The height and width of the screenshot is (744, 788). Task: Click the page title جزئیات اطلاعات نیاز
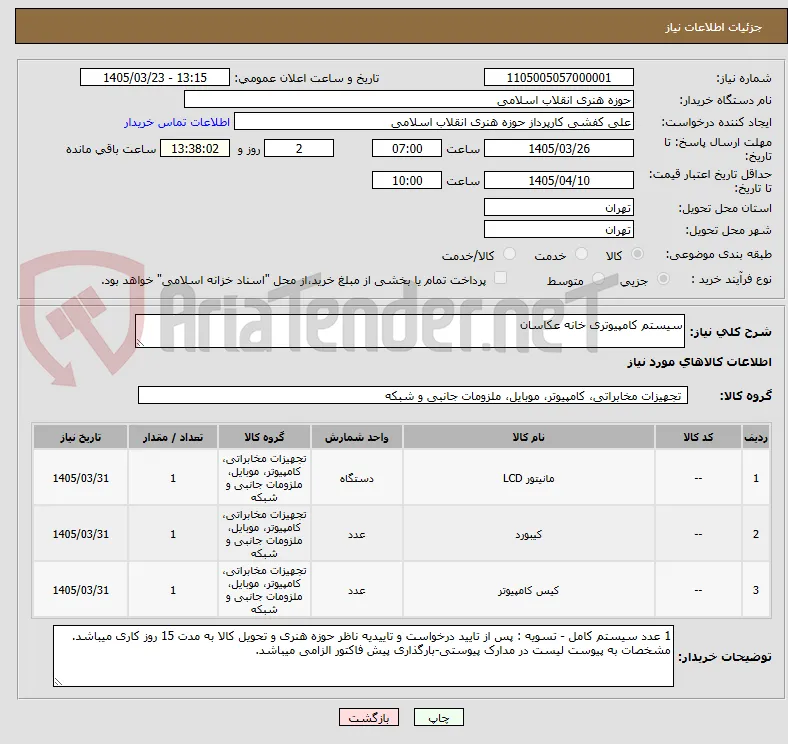pyautogui.click(x=714, y=27)
